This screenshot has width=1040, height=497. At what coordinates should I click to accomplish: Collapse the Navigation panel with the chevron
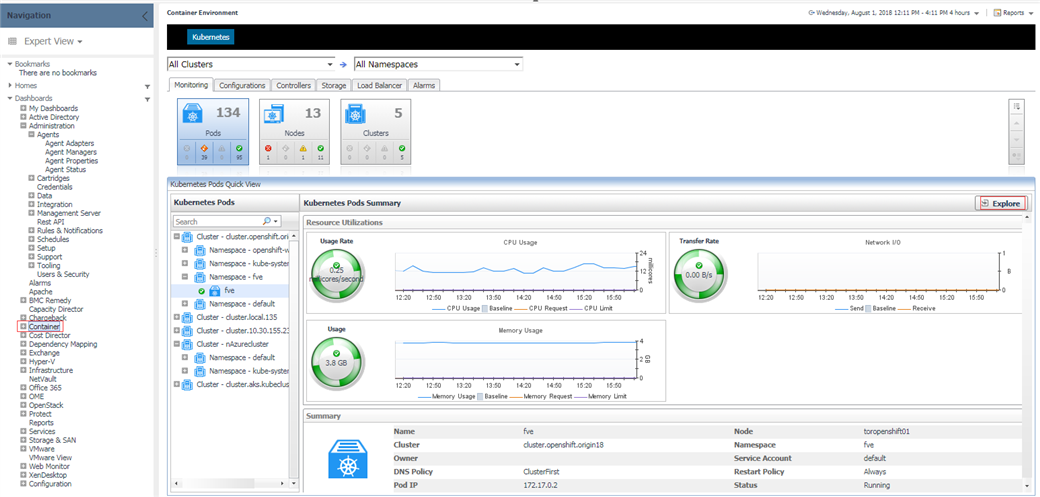(x=145, y=16)
